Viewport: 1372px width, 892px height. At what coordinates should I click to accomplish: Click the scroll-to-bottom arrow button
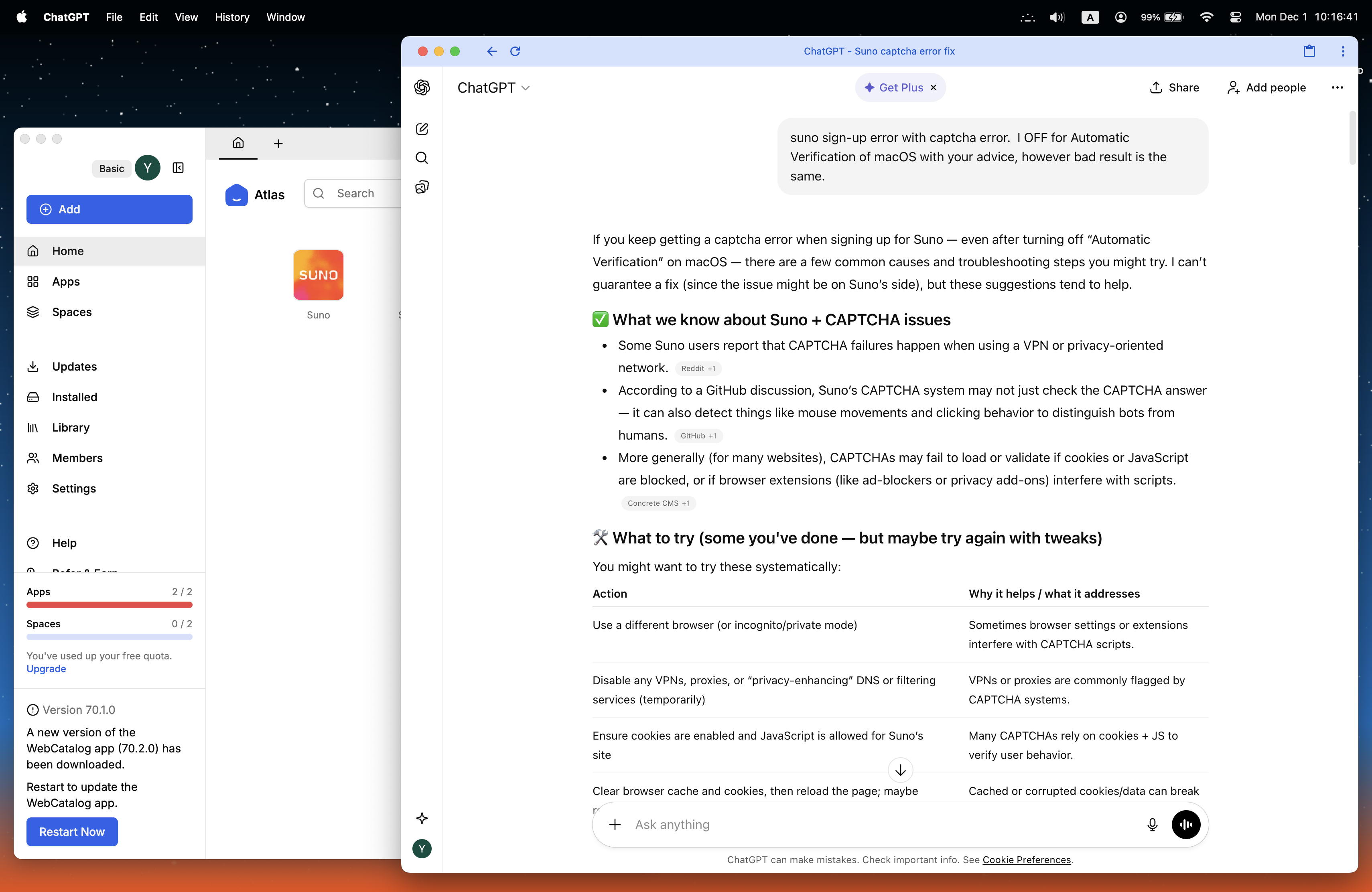click(900, 770)
